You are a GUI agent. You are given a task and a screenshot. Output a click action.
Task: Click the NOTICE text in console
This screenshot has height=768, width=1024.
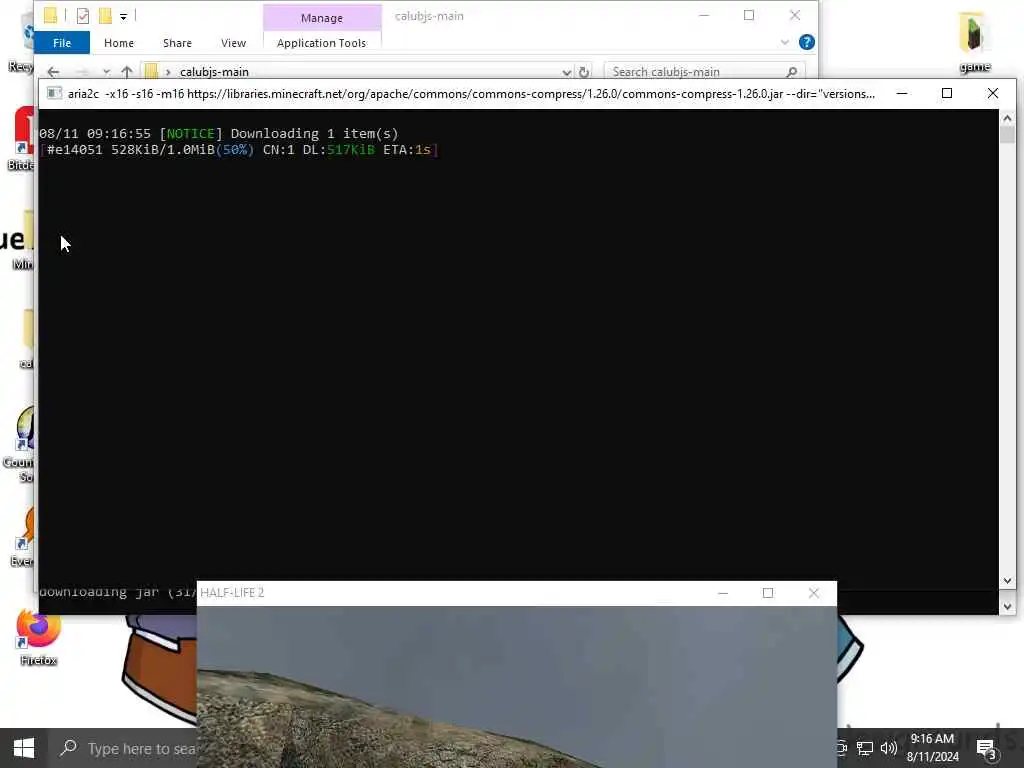(191, 133)
